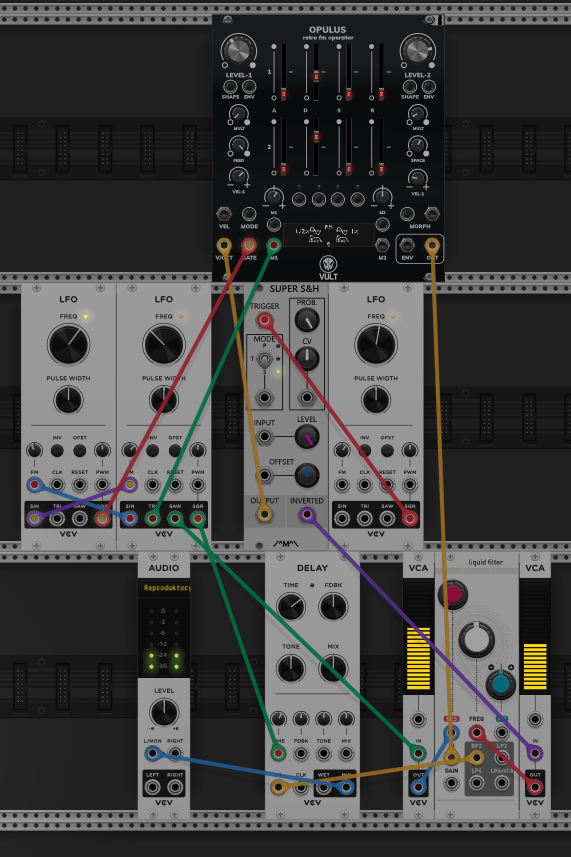Screen dimensions: 571x857
Task: Click the OUT jack on Opulus
Action: (x=432, y=245)
